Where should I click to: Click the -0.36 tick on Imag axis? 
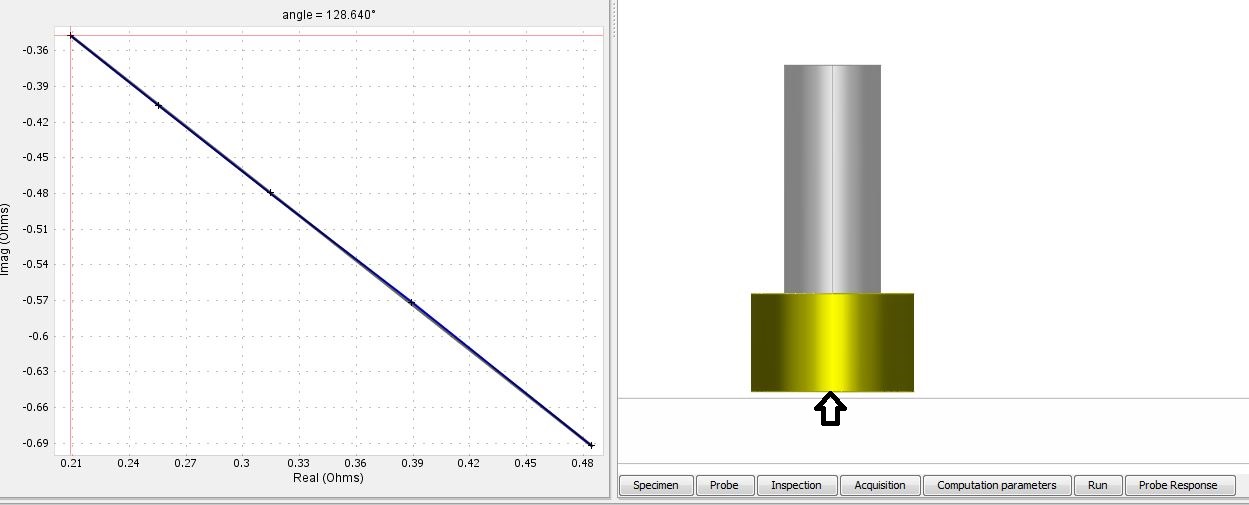tap(38, 50)
